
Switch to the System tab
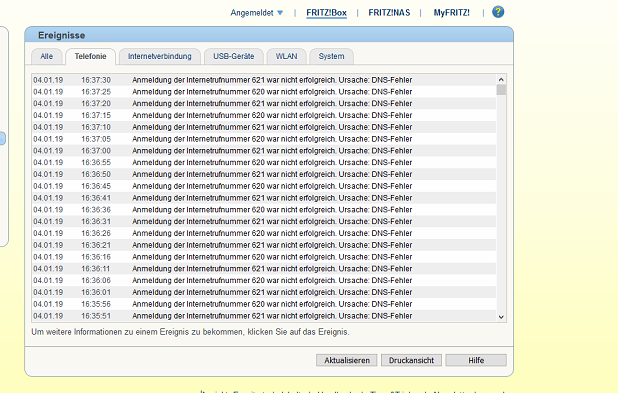click(x=331, y=56)
